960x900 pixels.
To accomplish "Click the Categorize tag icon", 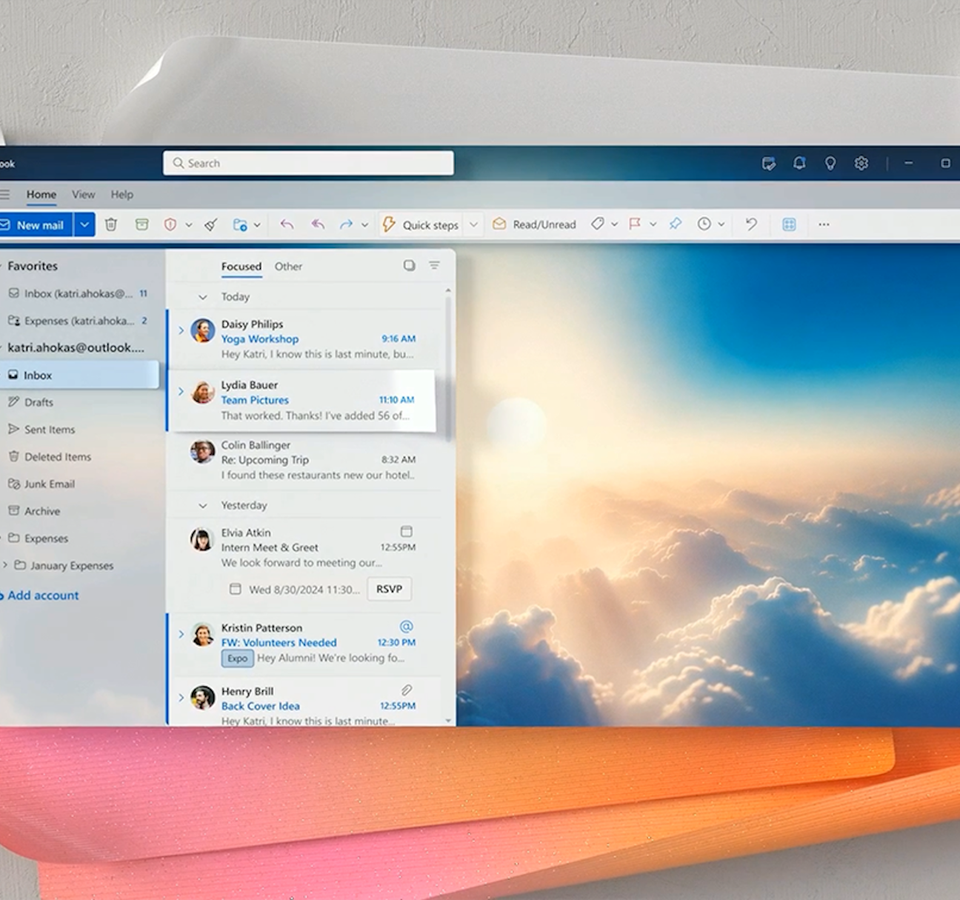I will tap(598, 224).
